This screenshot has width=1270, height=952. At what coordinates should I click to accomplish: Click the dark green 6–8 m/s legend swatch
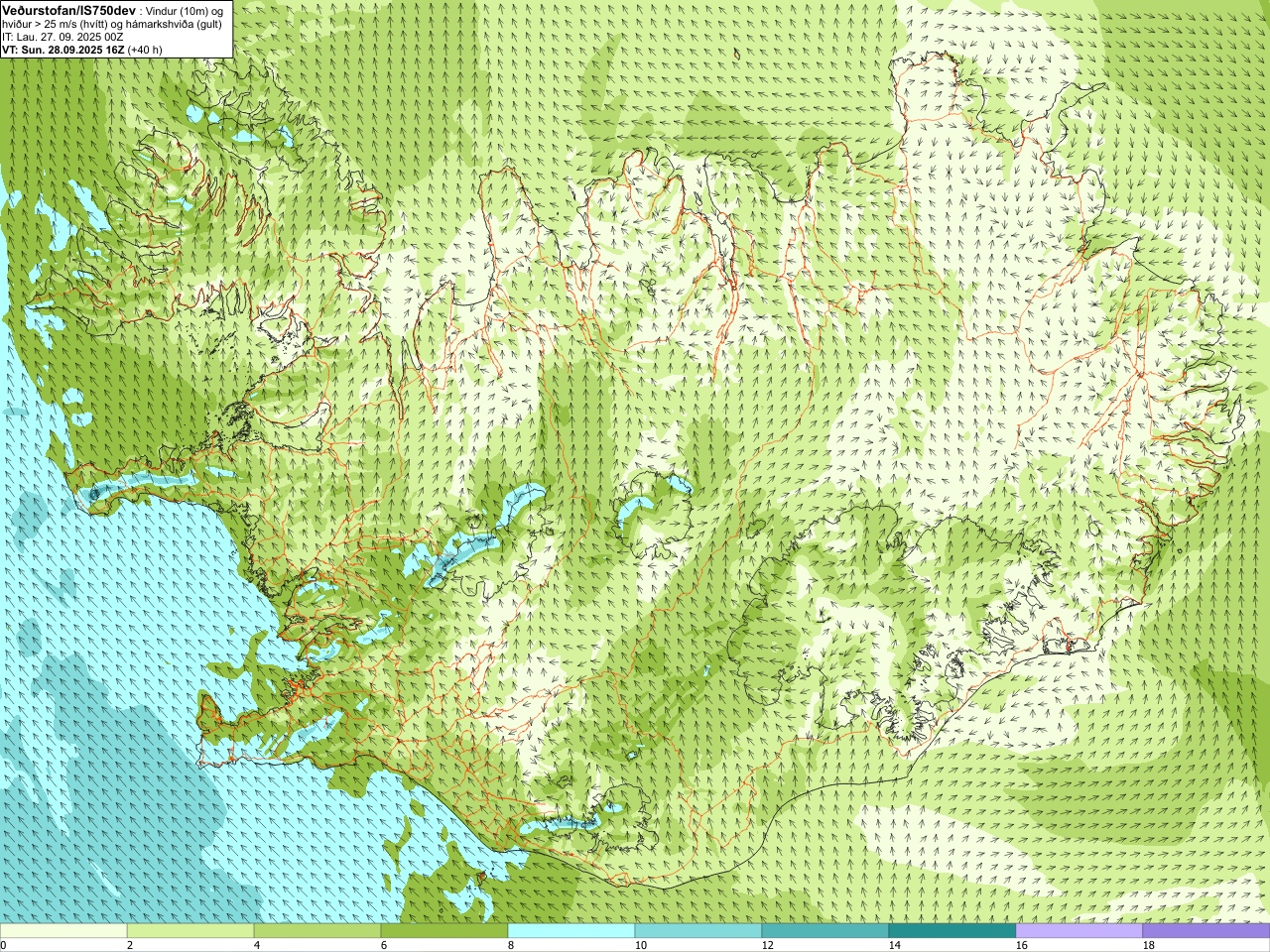tap(444, 931)
